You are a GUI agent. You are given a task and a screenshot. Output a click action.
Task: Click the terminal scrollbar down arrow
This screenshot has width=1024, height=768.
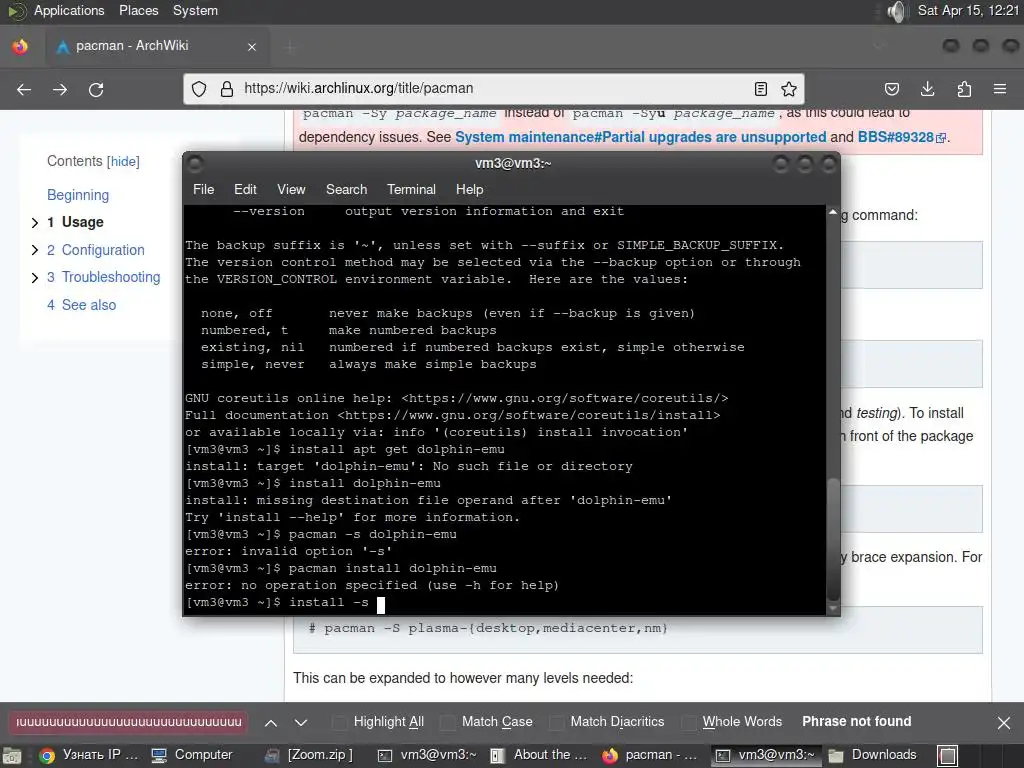point(833,609)
